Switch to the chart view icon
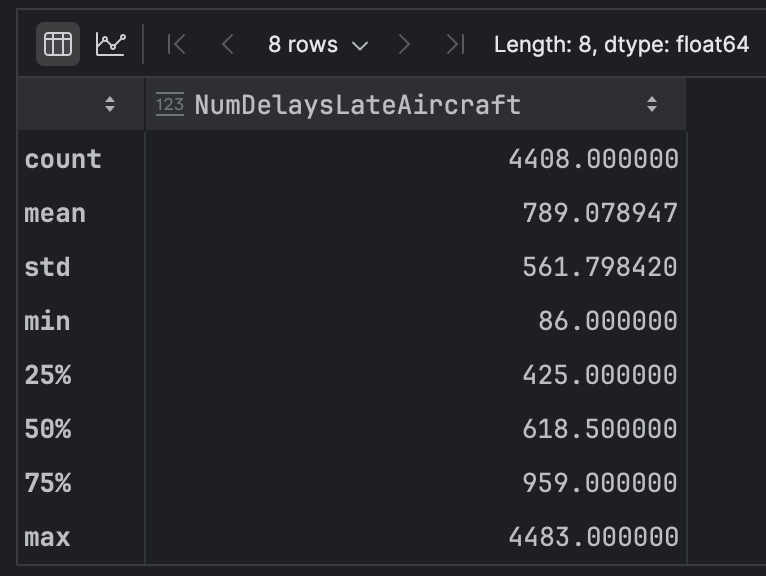Viewport: 766px width, 576px height. coord(111,44)
